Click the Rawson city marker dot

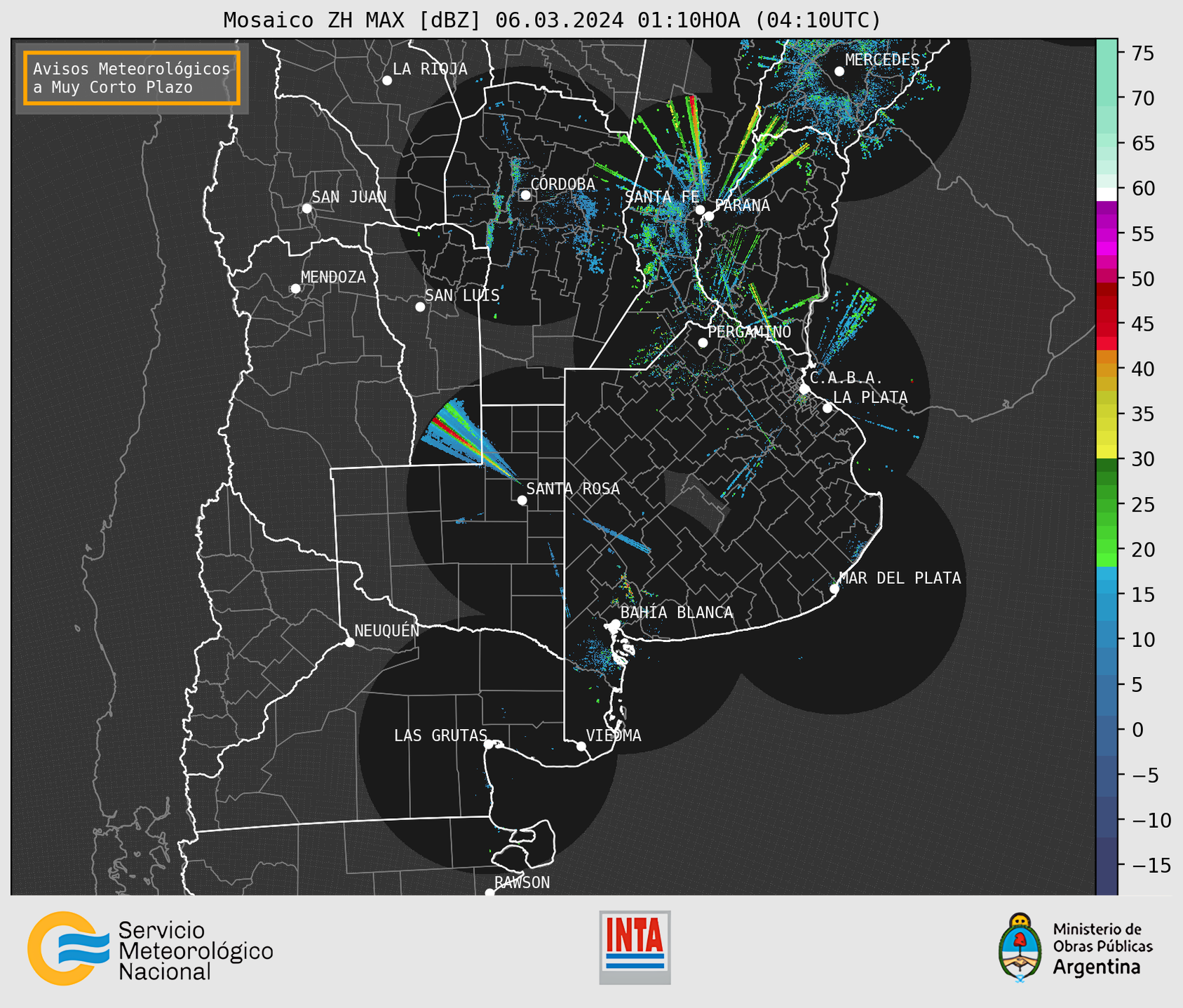pos(489,892)
